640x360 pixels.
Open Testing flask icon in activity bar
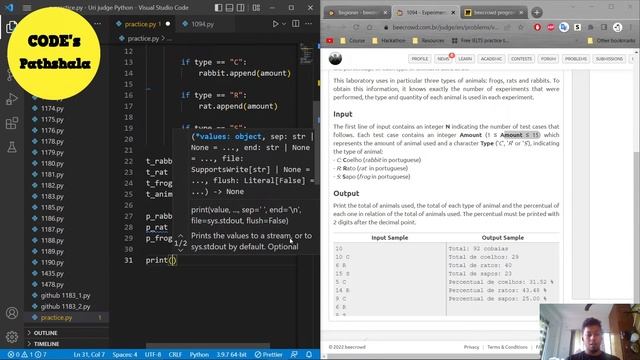coord(12,147)
